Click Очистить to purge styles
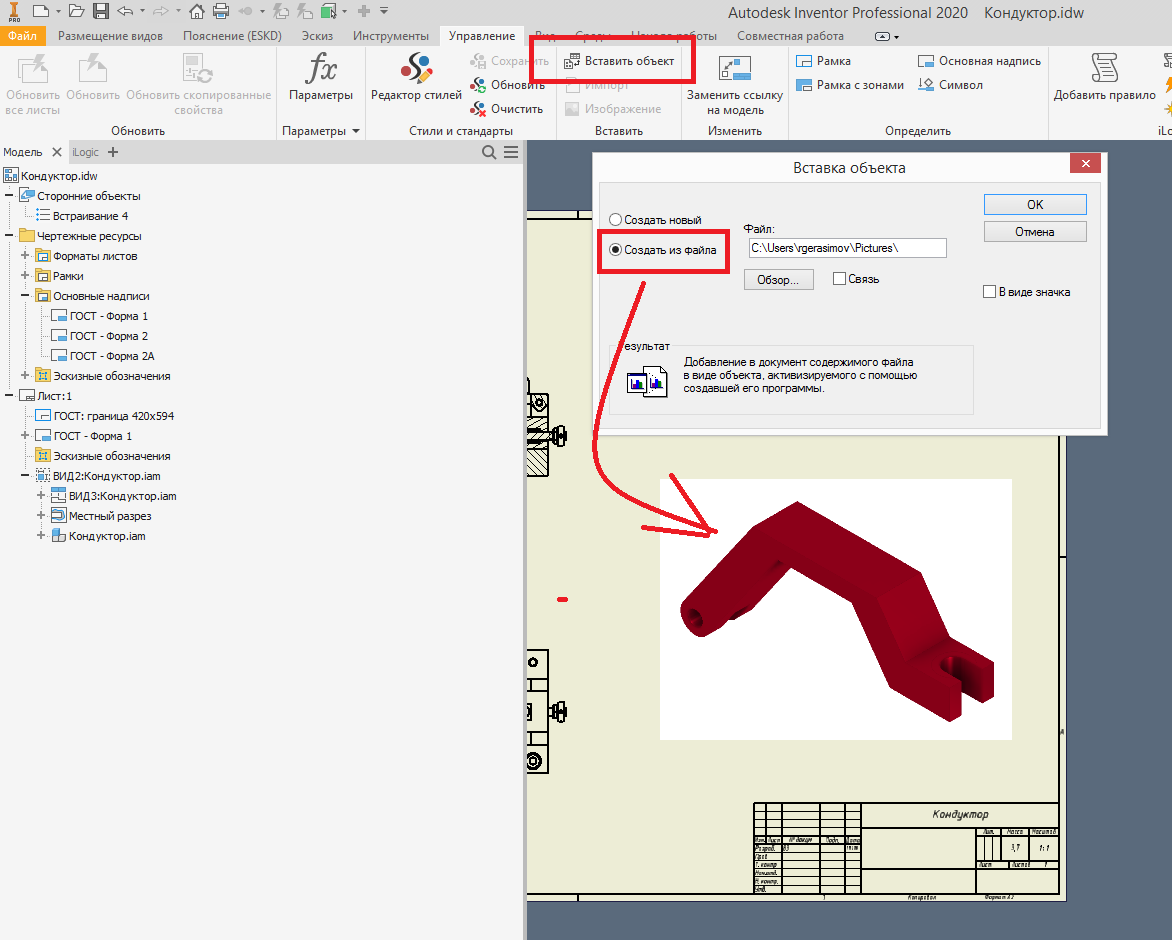Screen dimensions: 1172x940 point(507,109)
